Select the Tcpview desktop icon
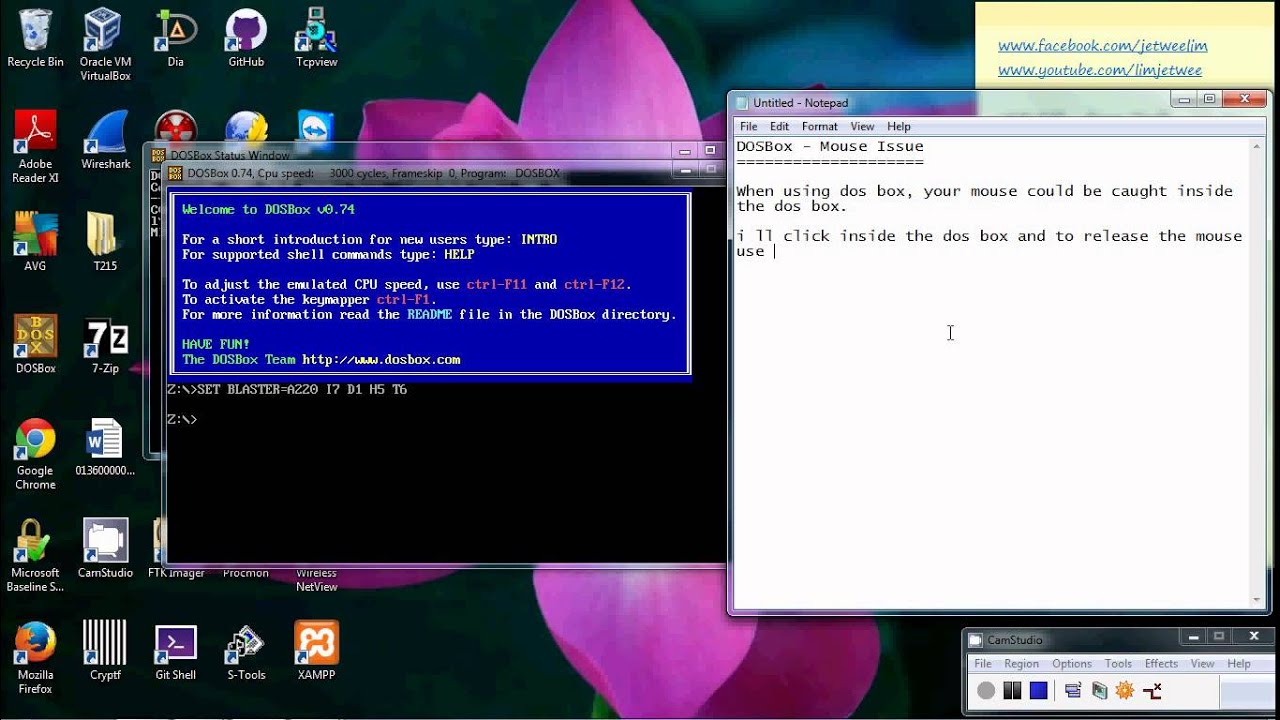 coord(316,38)
